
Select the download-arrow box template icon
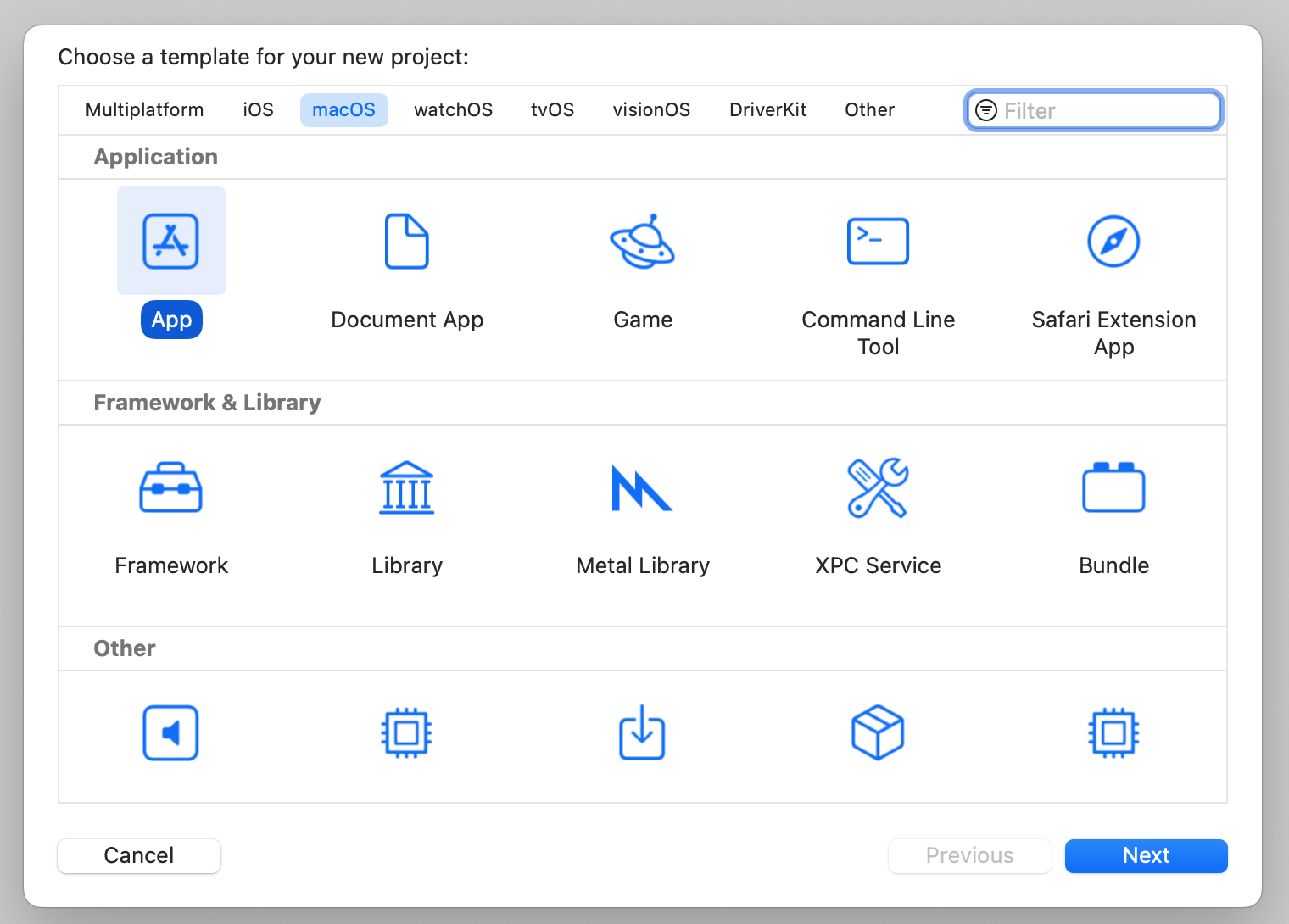click(643, 732)
